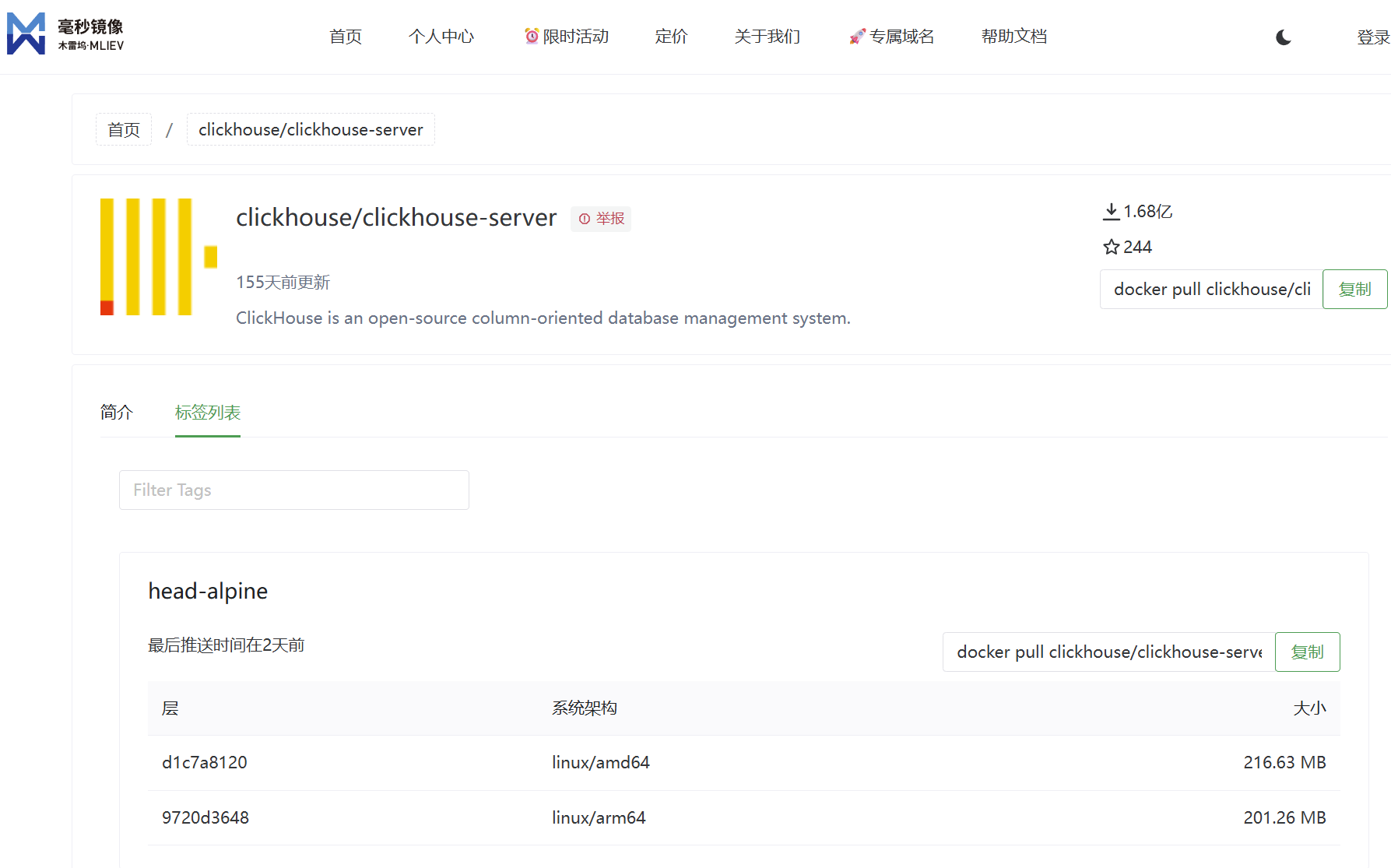
Task: Toggle dark mode with the moon icon
Action: coord(1284,37)
